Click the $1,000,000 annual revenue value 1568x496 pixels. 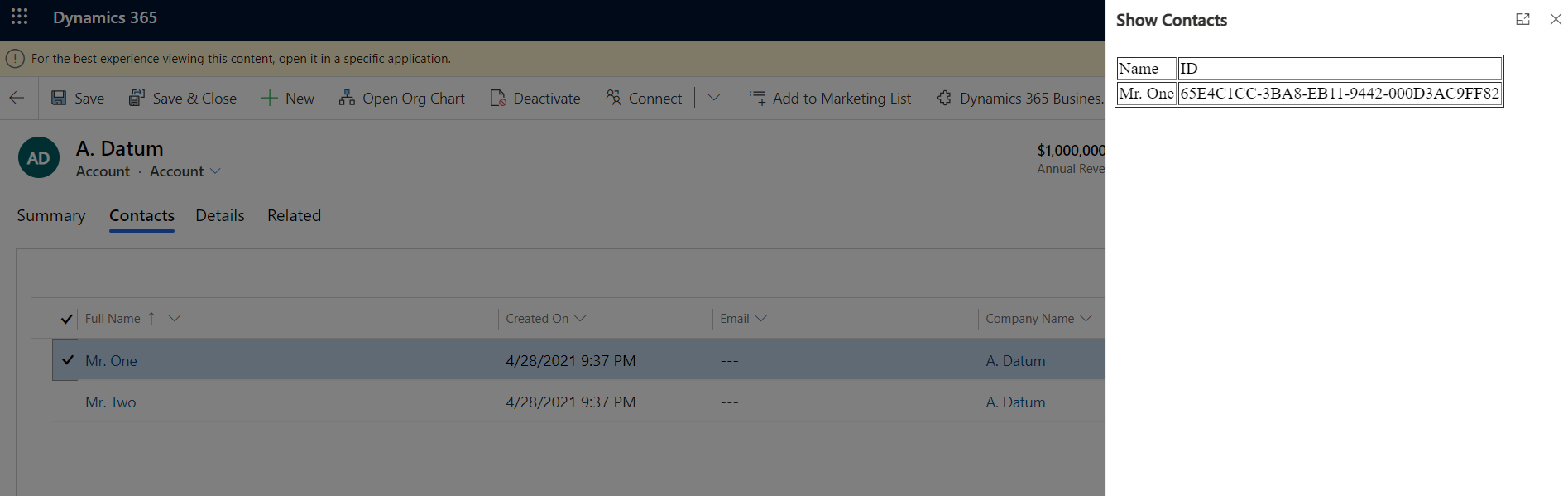tap(1072, 150)
